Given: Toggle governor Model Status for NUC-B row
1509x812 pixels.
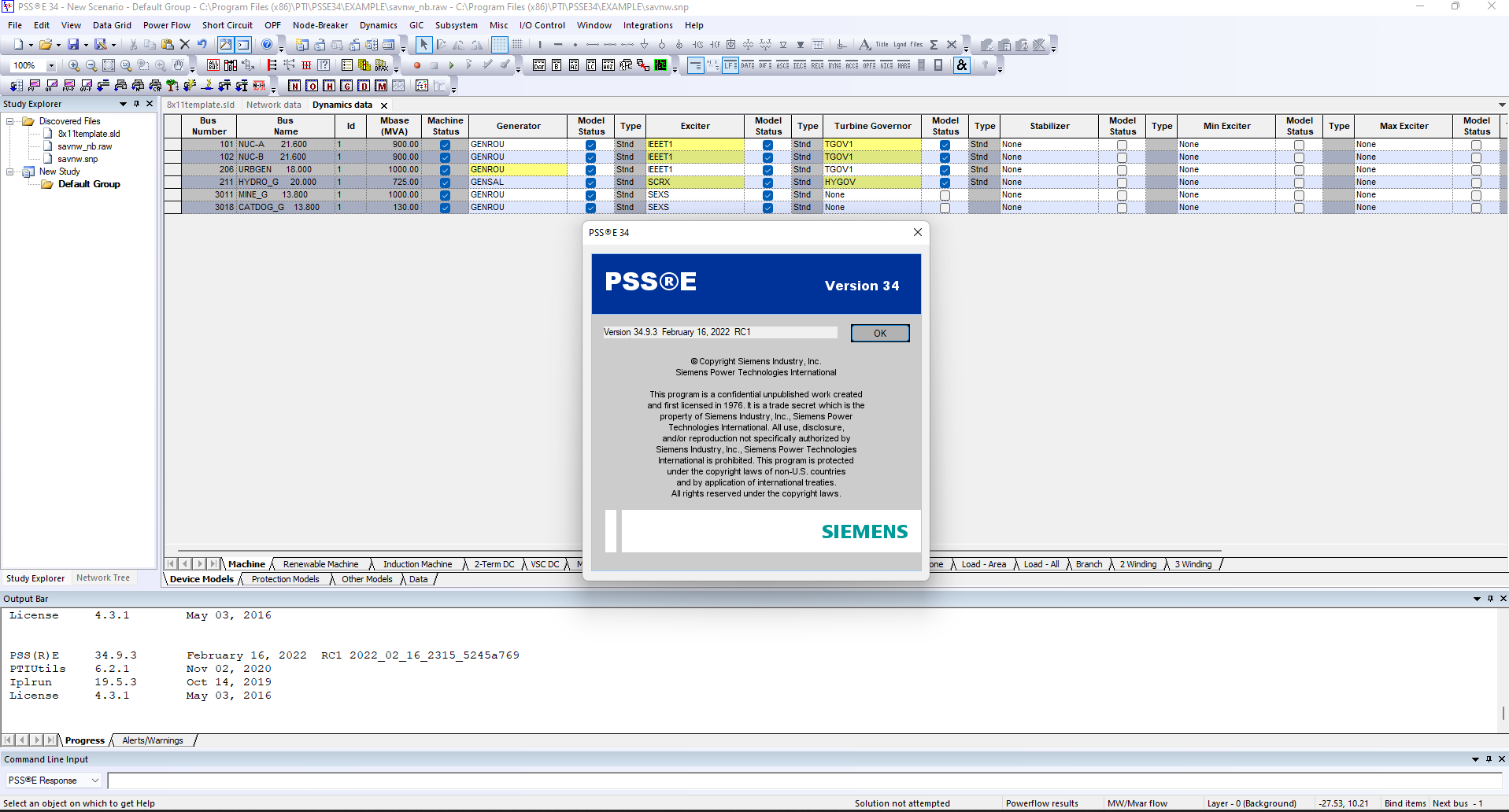Looking at the screenshot, I should (x=945, y=157).
